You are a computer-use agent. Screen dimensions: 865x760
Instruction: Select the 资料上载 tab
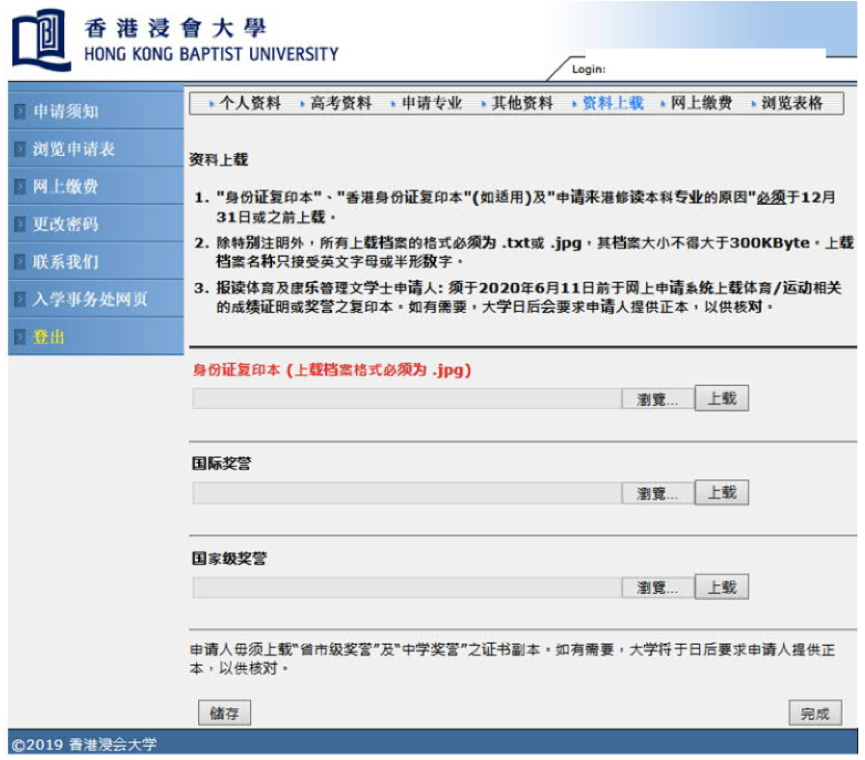tap(612, 103)
